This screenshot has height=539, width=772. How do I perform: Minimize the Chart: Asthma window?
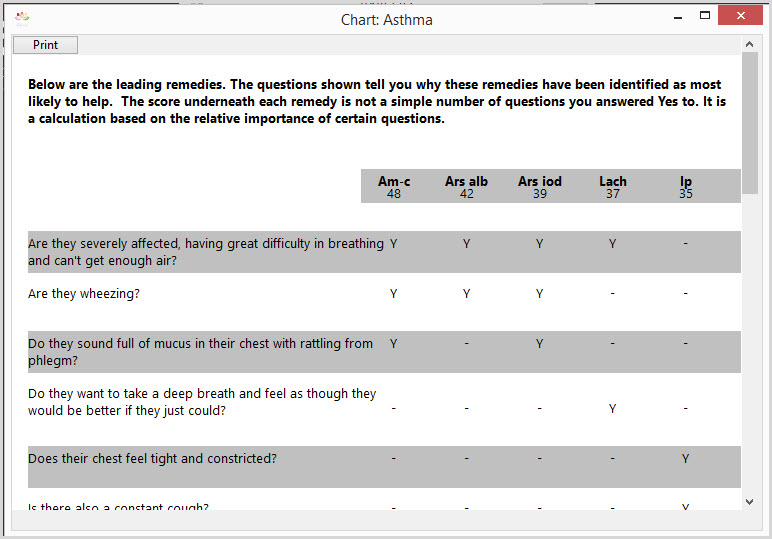coord(678,17)
